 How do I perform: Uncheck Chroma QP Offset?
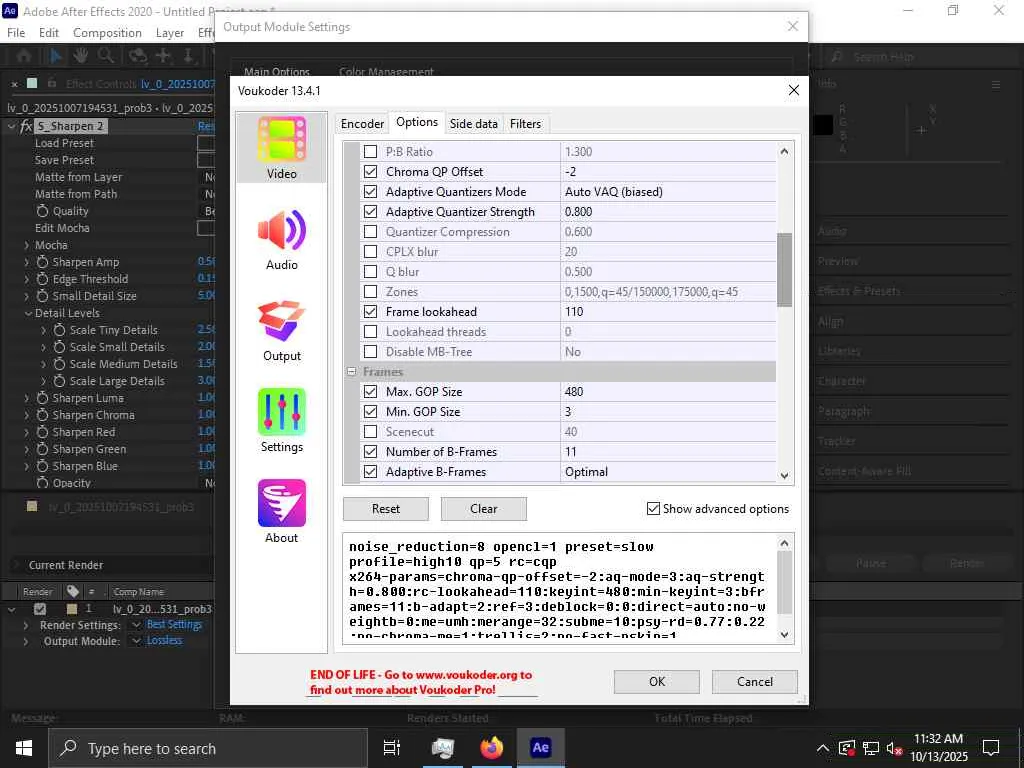click(370, 172)
